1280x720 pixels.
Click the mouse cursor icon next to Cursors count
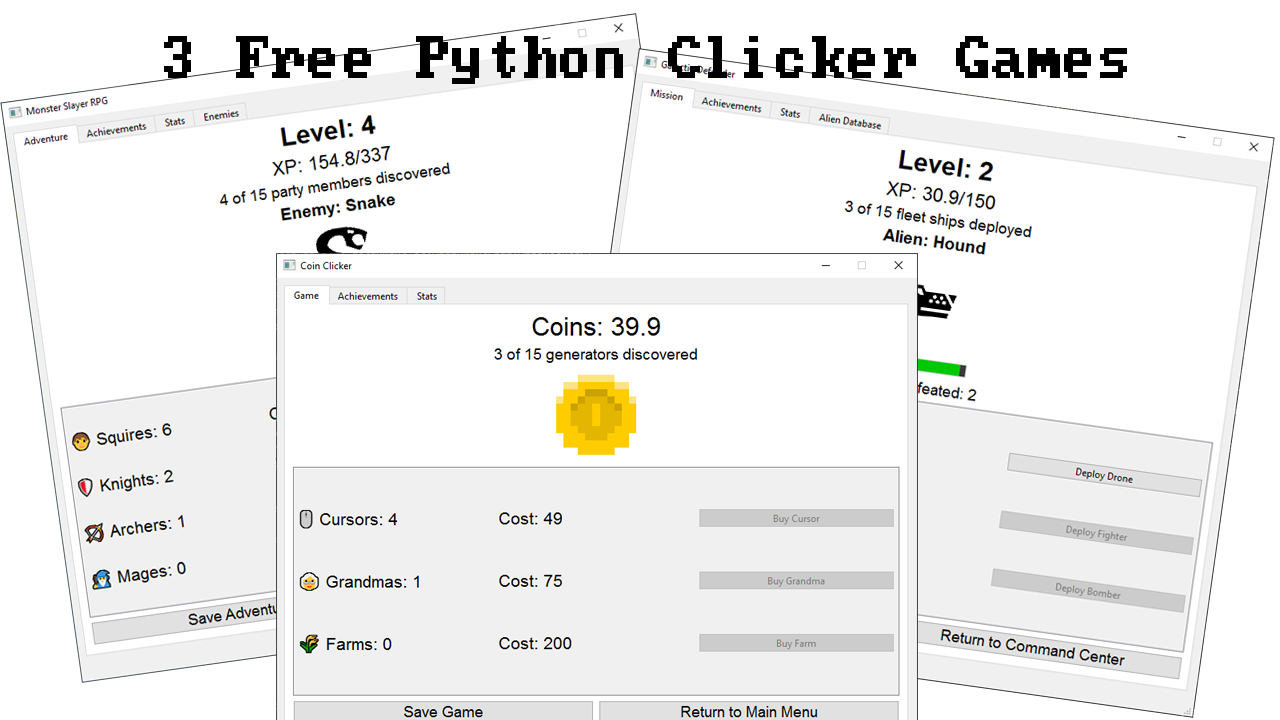309,517
